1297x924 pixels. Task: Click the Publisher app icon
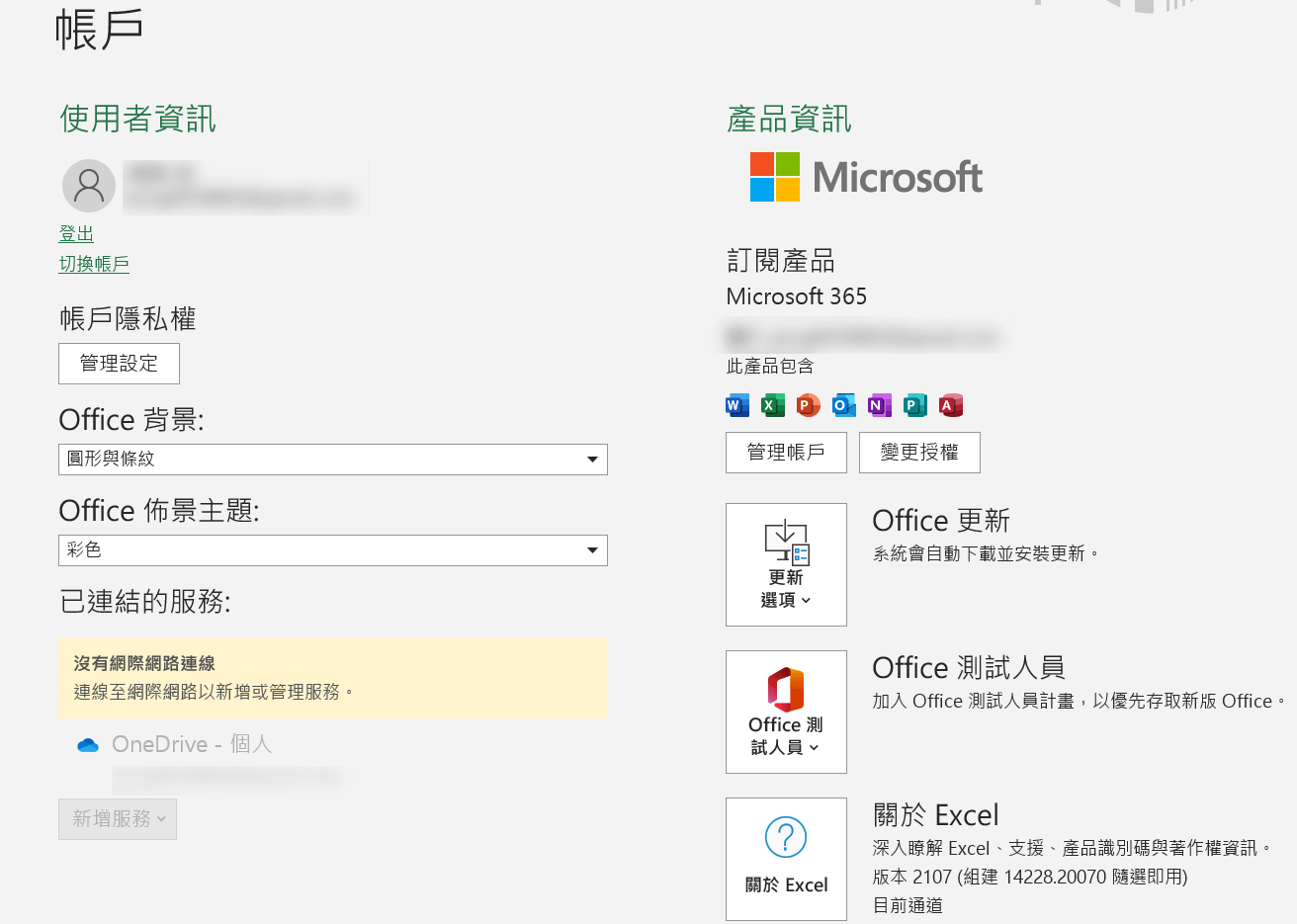(x=915, y=405)
